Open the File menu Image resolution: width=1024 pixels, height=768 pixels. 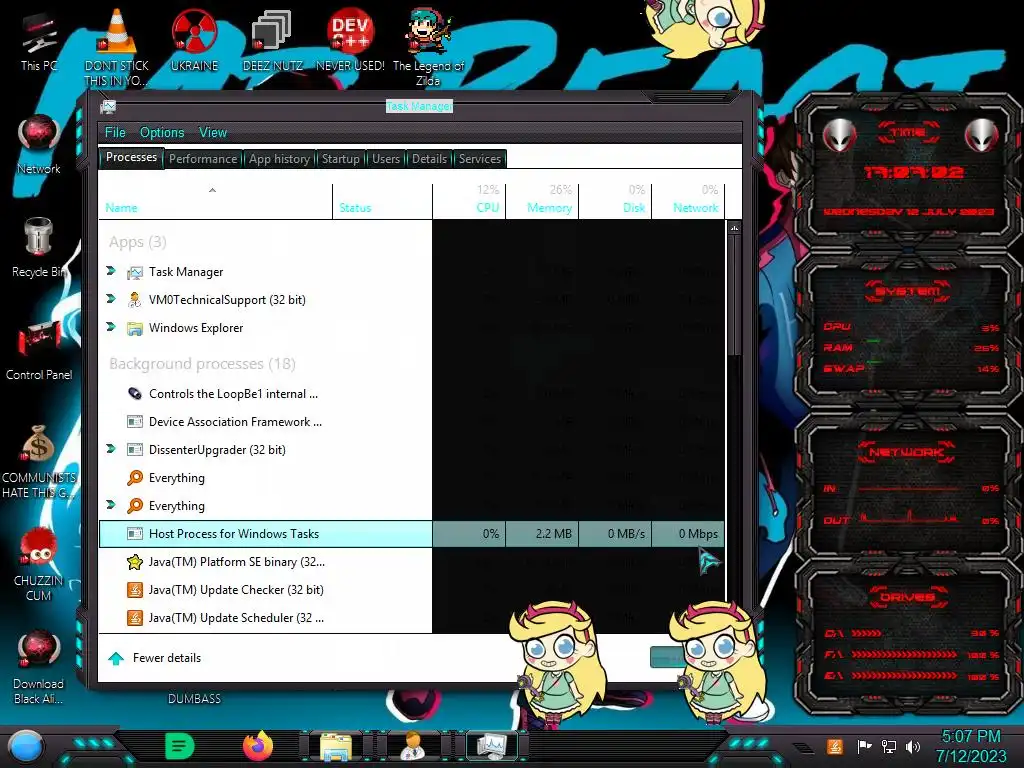point(115,133)
